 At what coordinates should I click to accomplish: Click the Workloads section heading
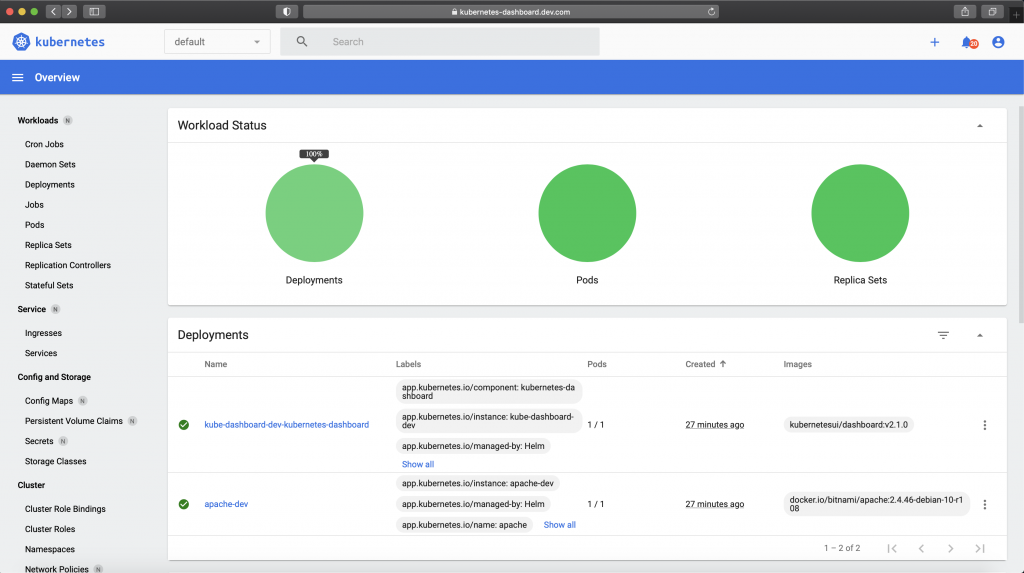38,120
